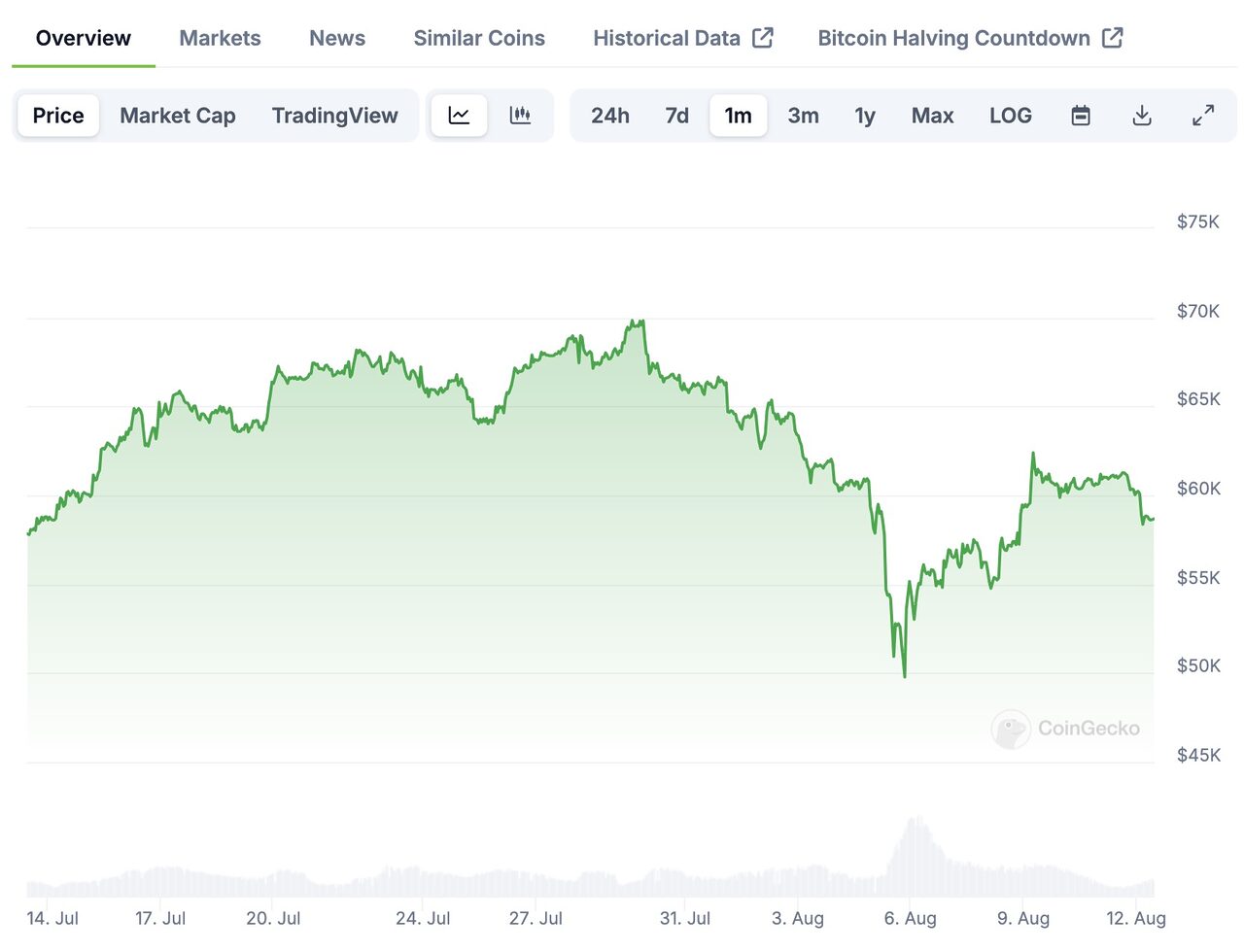Open the calendar date range picker

pos(1081,116)
